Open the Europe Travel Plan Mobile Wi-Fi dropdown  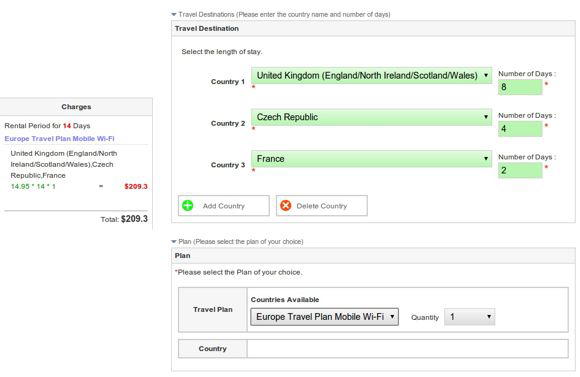pos(324,317)
